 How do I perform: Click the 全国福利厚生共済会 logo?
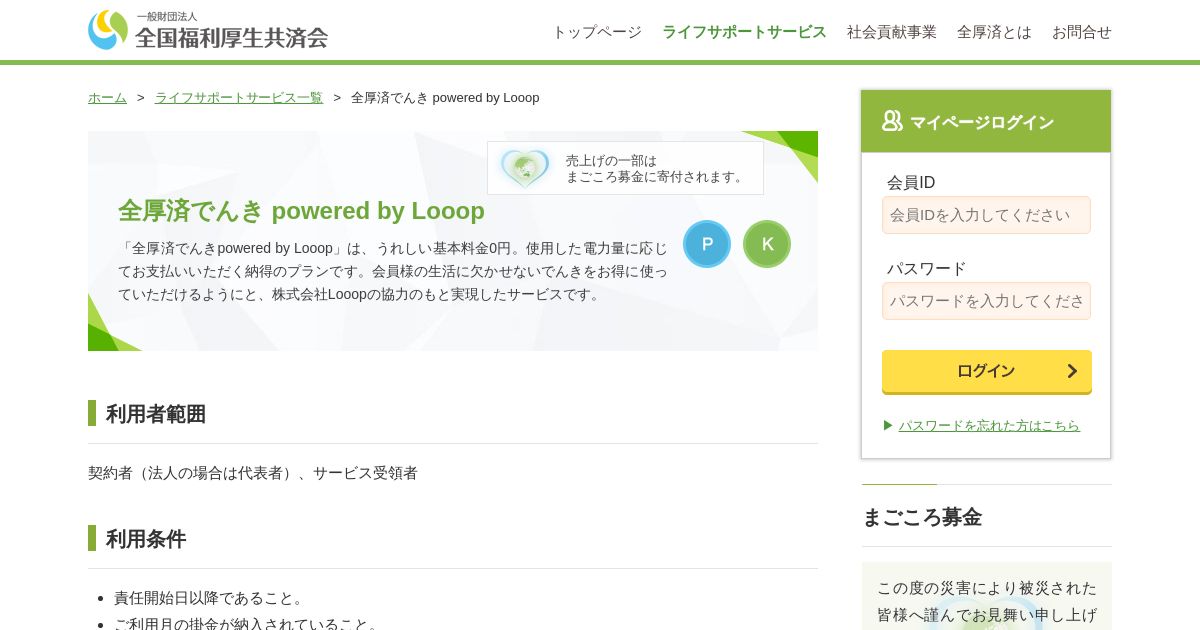tap(208, 30)
